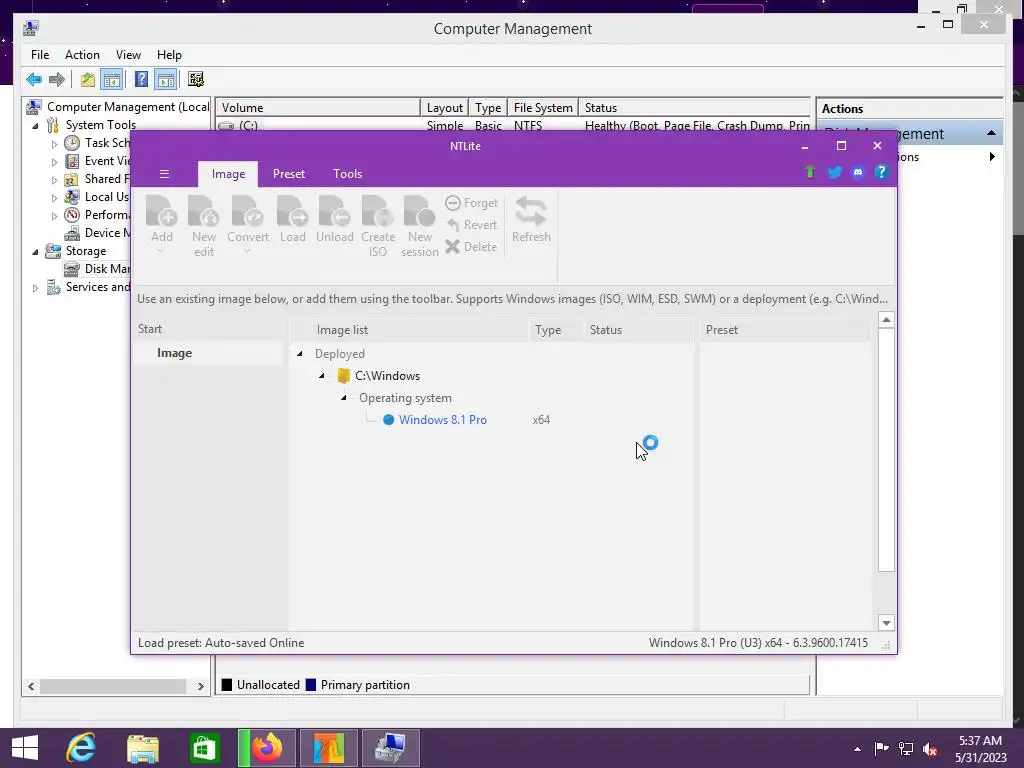Click the File System column header
The width and height of the screenshot is (1024, 768).
click(543, 108)
